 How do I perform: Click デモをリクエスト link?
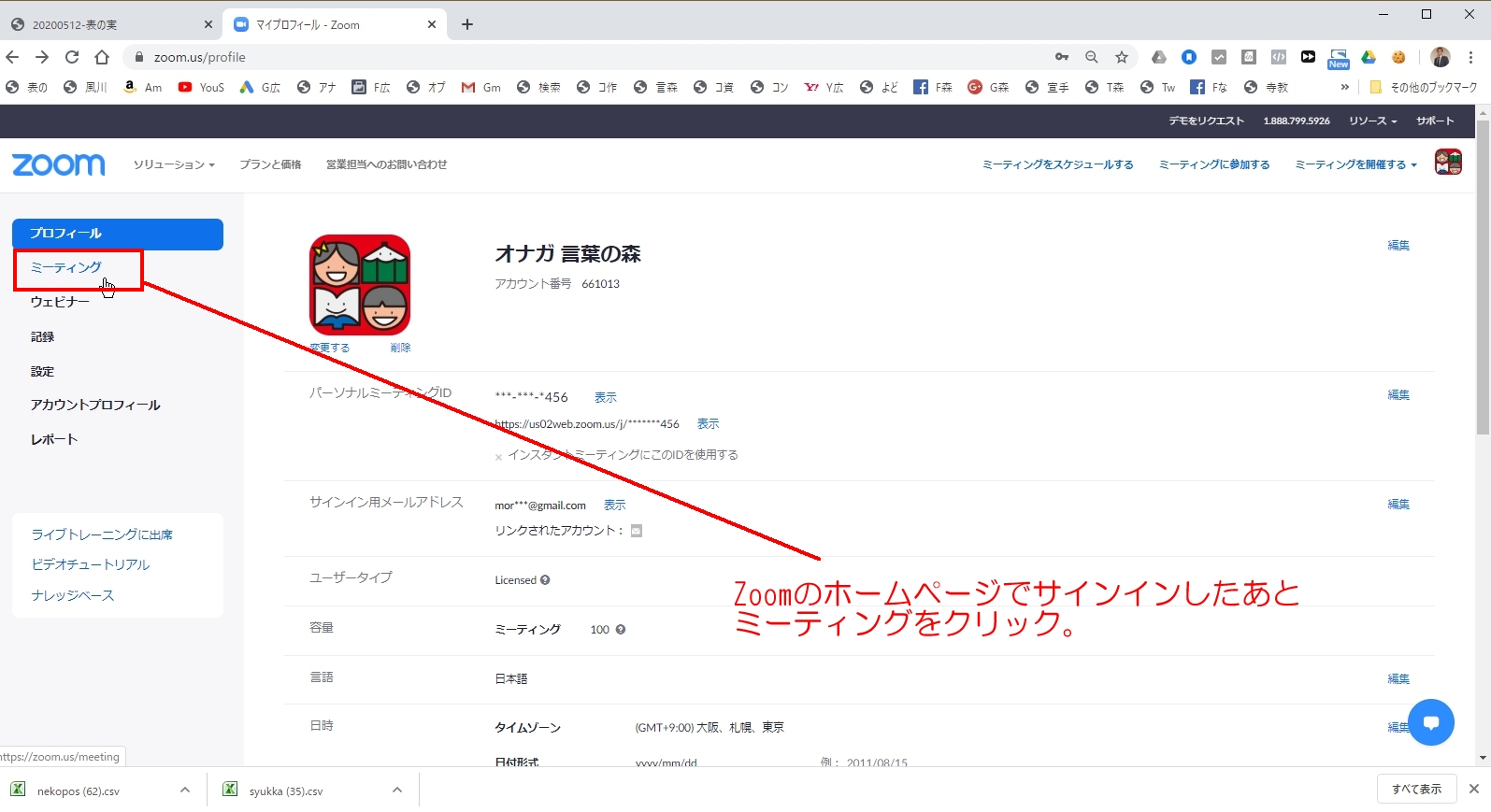coord(1206,121)
